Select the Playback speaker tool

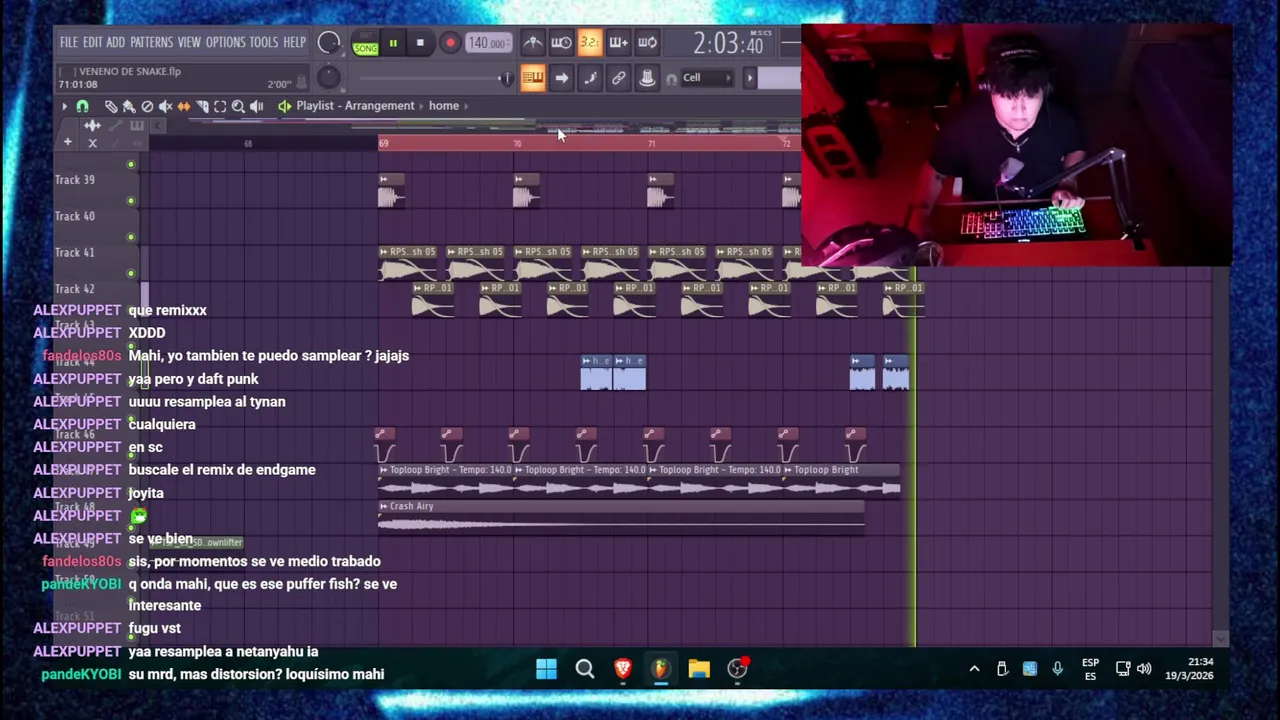click(256, 106)
